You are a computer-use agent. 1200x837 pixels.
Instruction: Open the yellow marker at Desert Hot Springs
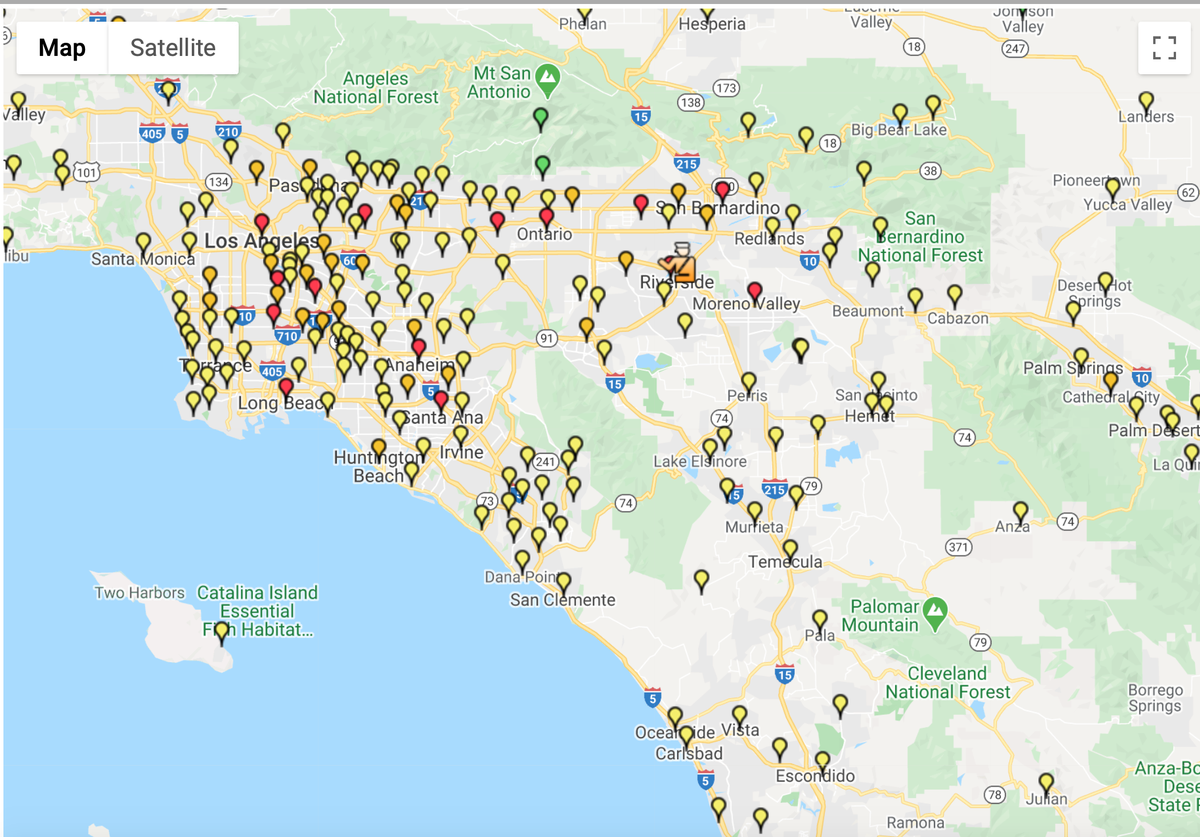point(1105,284)
